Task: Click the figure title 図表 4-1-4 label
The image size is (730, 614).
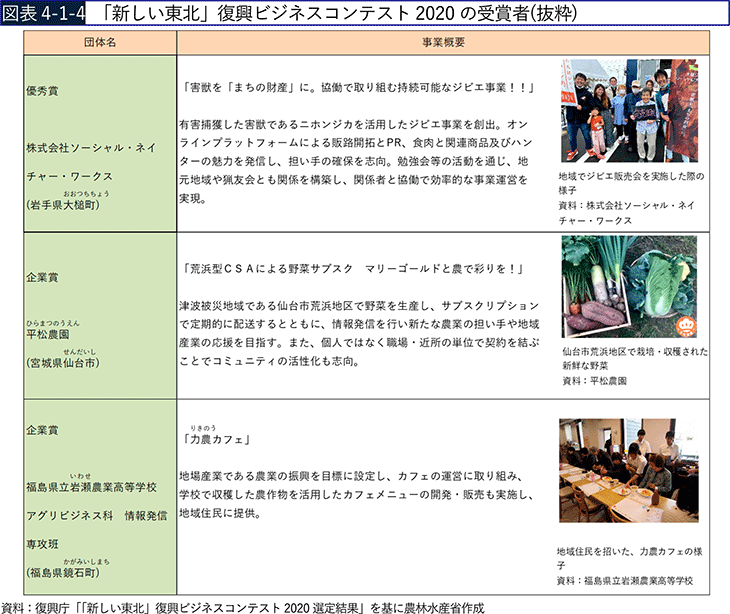Action: (43, 13)
